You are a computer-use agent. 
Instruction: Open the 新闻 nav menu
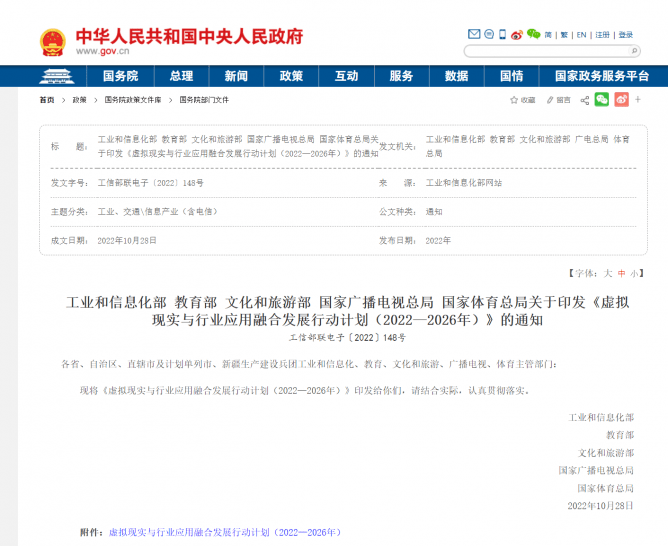(x=236, y=76)
